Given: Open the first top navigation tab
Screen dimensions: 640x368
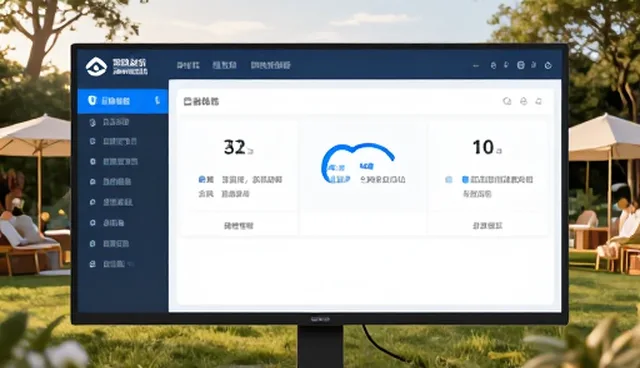Looking at the screenshot, I should click(188, 65).
